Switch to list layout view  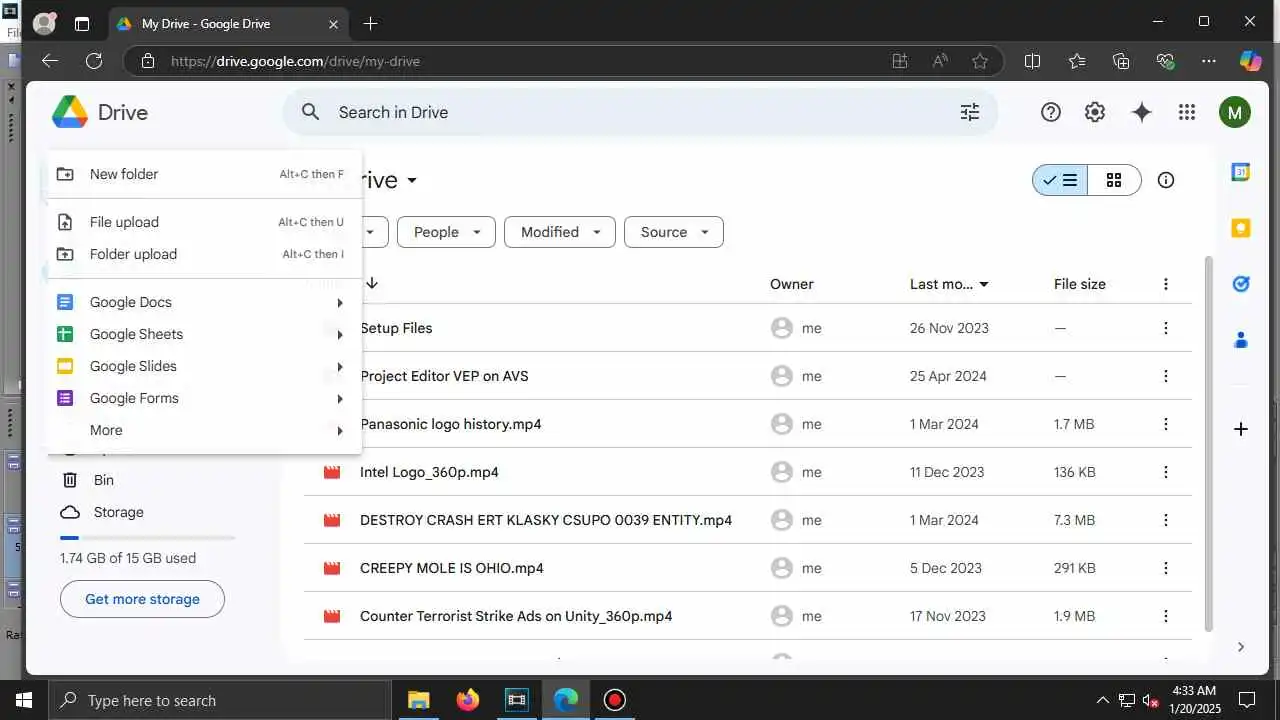tap(1060, 180)
